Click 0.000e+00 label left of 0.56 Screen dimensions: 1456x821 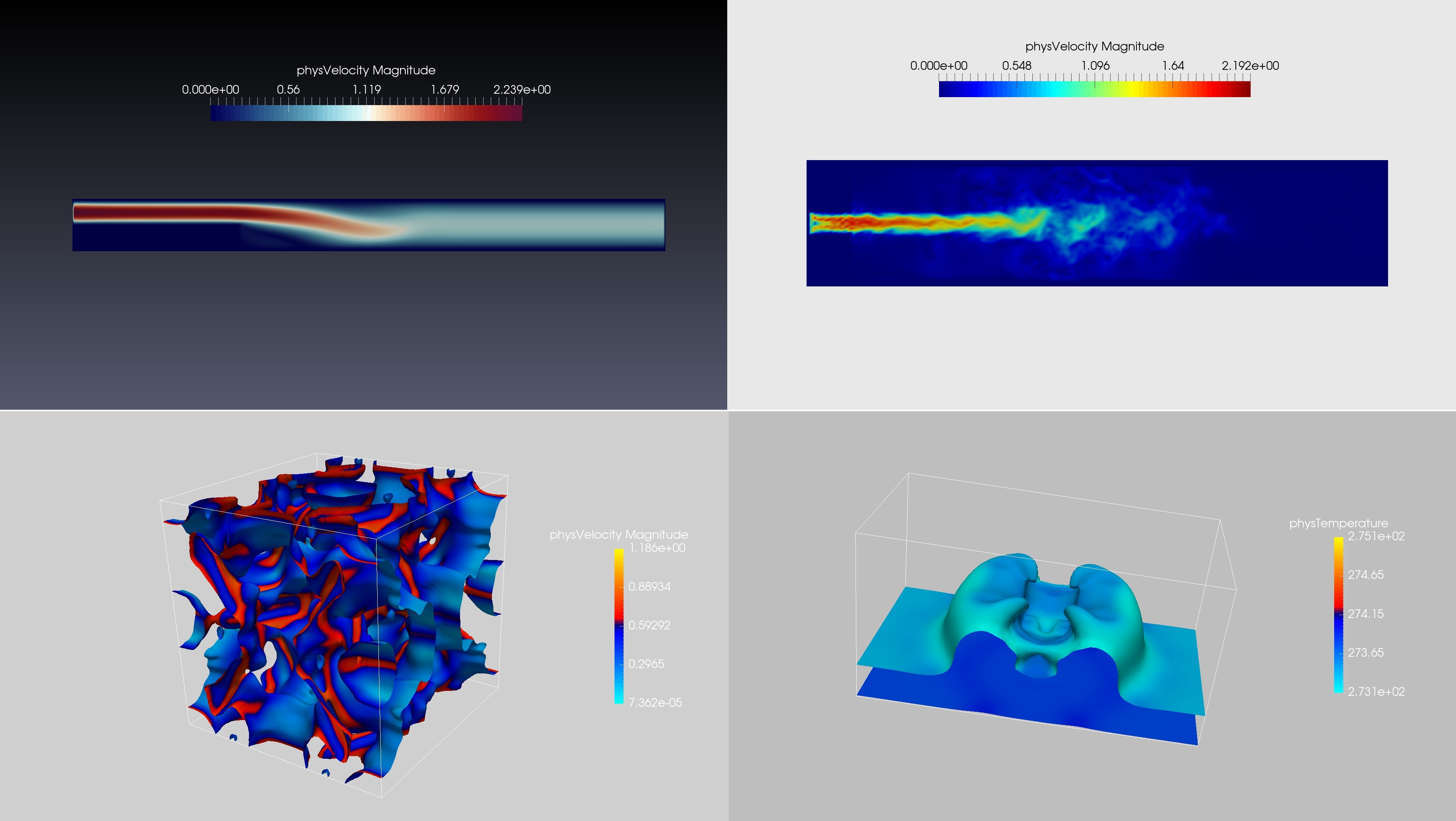point(210,89)
